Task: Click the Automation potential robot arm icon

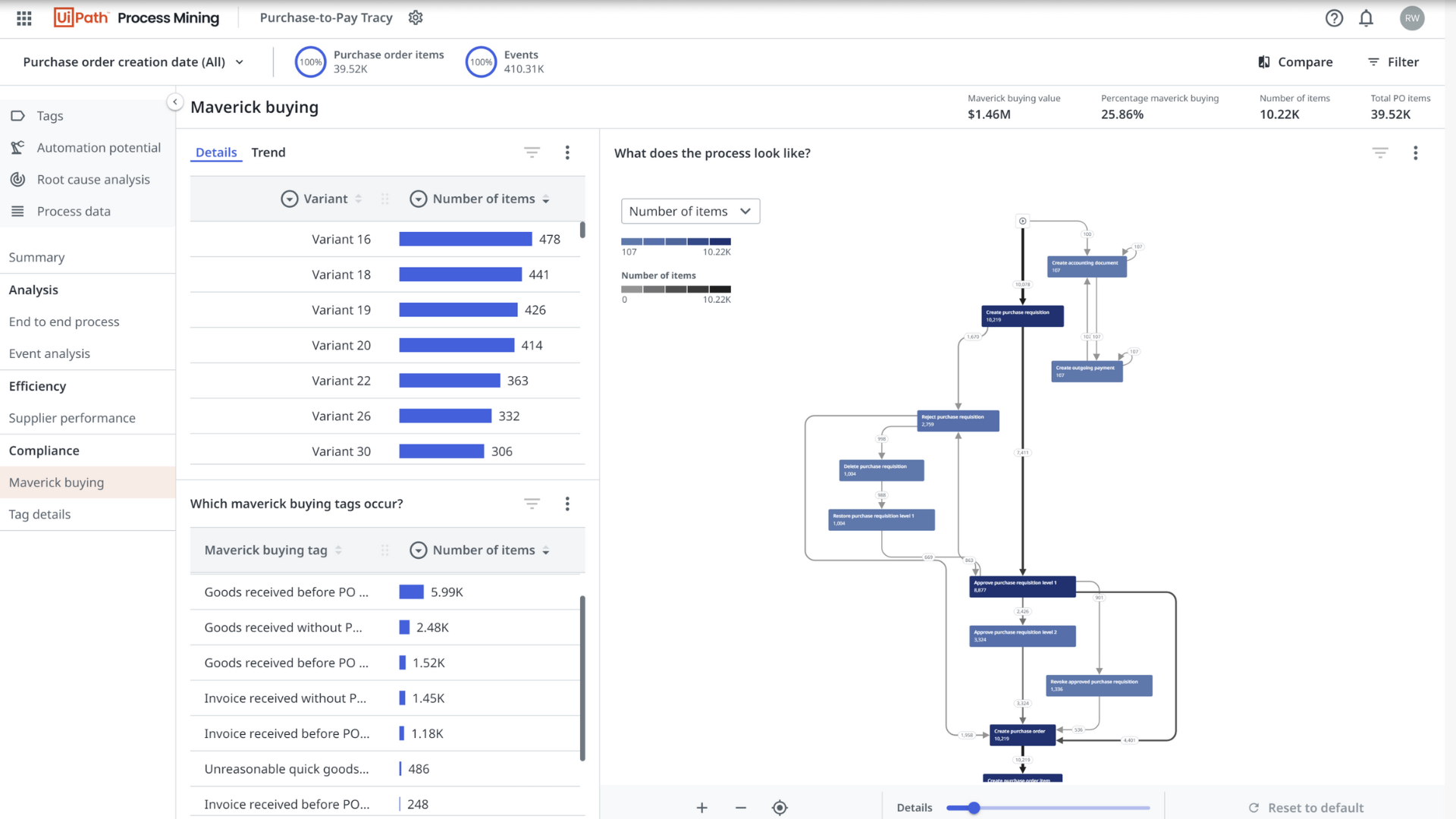Action: [17, 148]
